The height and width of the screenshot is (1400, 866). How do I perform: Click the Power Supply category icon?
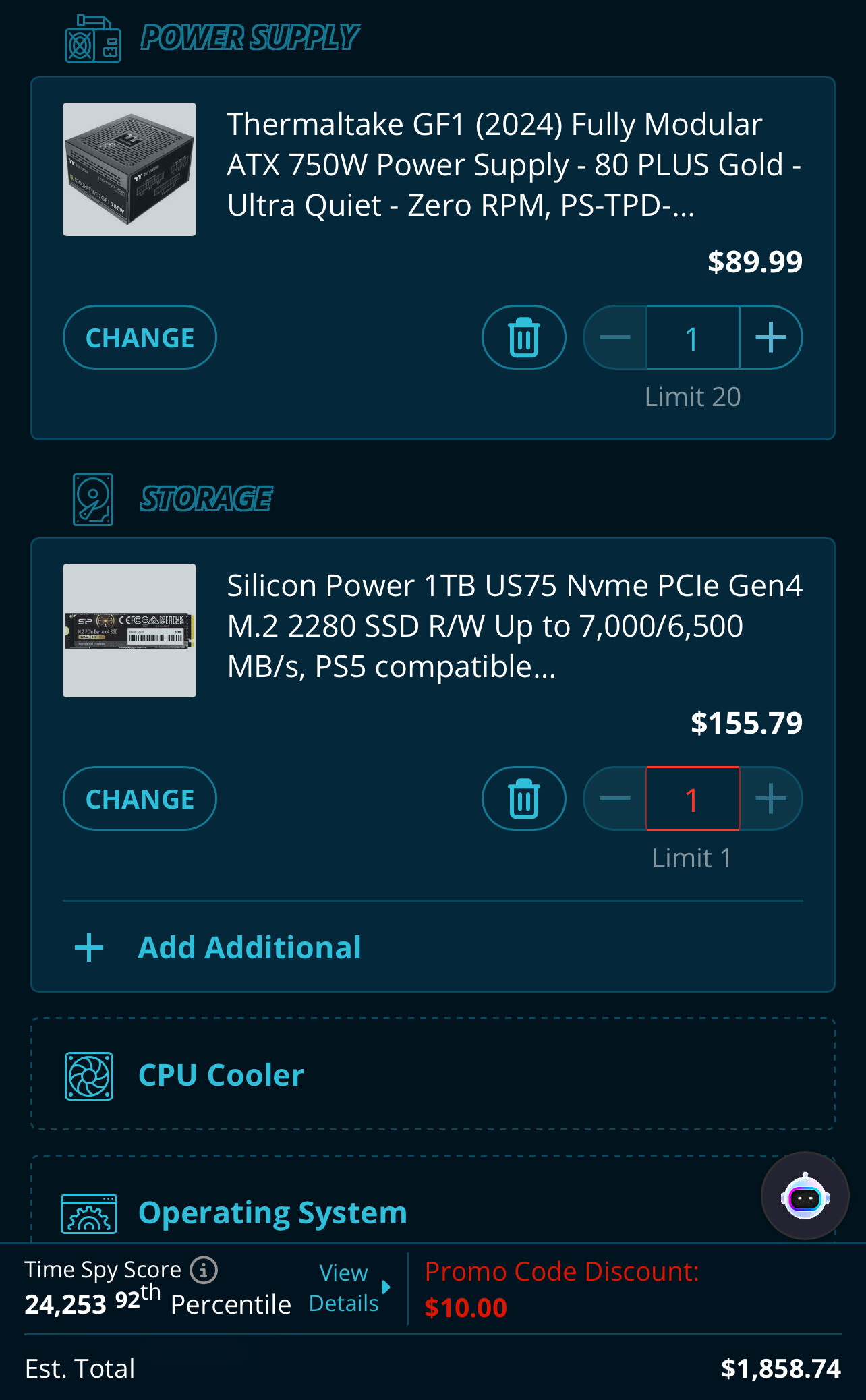[x=93, y=39]
